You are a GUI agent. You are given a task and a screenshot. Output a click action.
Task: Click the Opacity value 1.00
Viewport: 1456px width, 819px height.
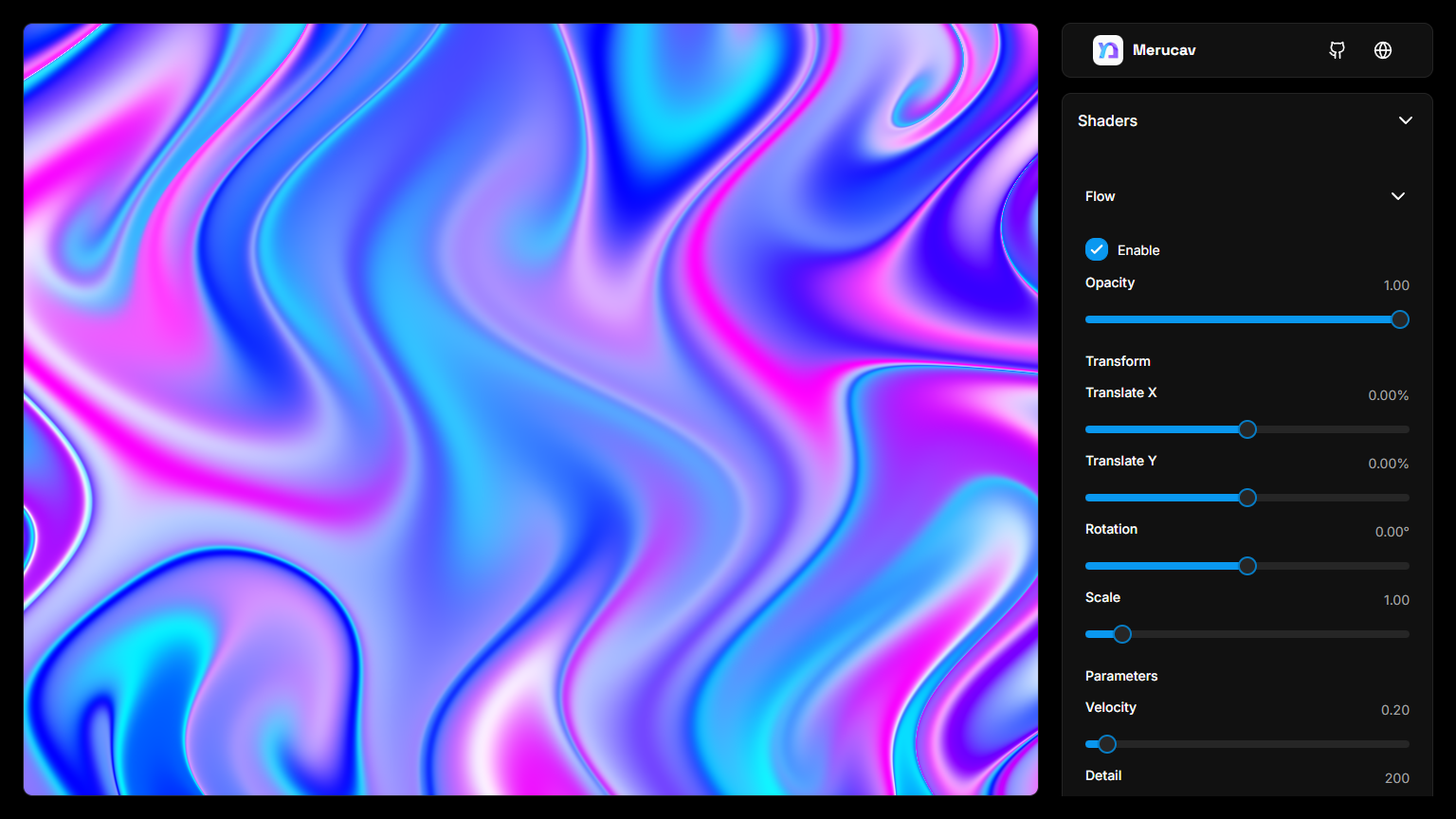[x=1395, y=285]
